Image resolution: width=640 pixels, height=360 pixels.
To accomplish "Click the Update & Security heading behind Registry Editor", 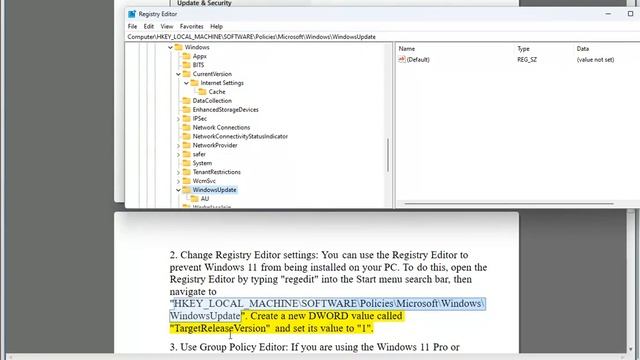I will pyautogui.click(x=204, y=3).
